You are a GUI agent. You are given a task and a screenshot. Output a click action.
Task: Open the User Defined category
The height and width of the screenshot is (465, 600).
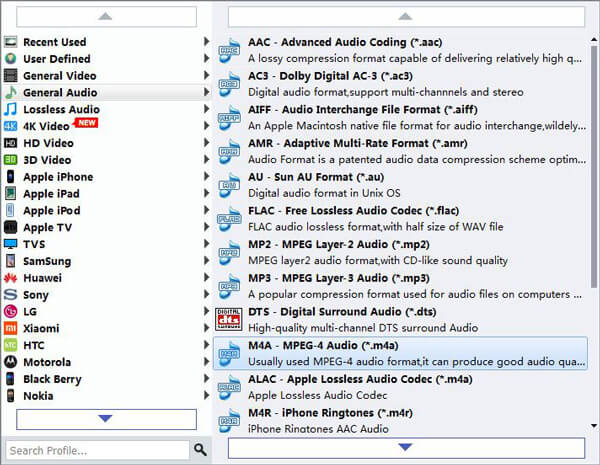106,59
